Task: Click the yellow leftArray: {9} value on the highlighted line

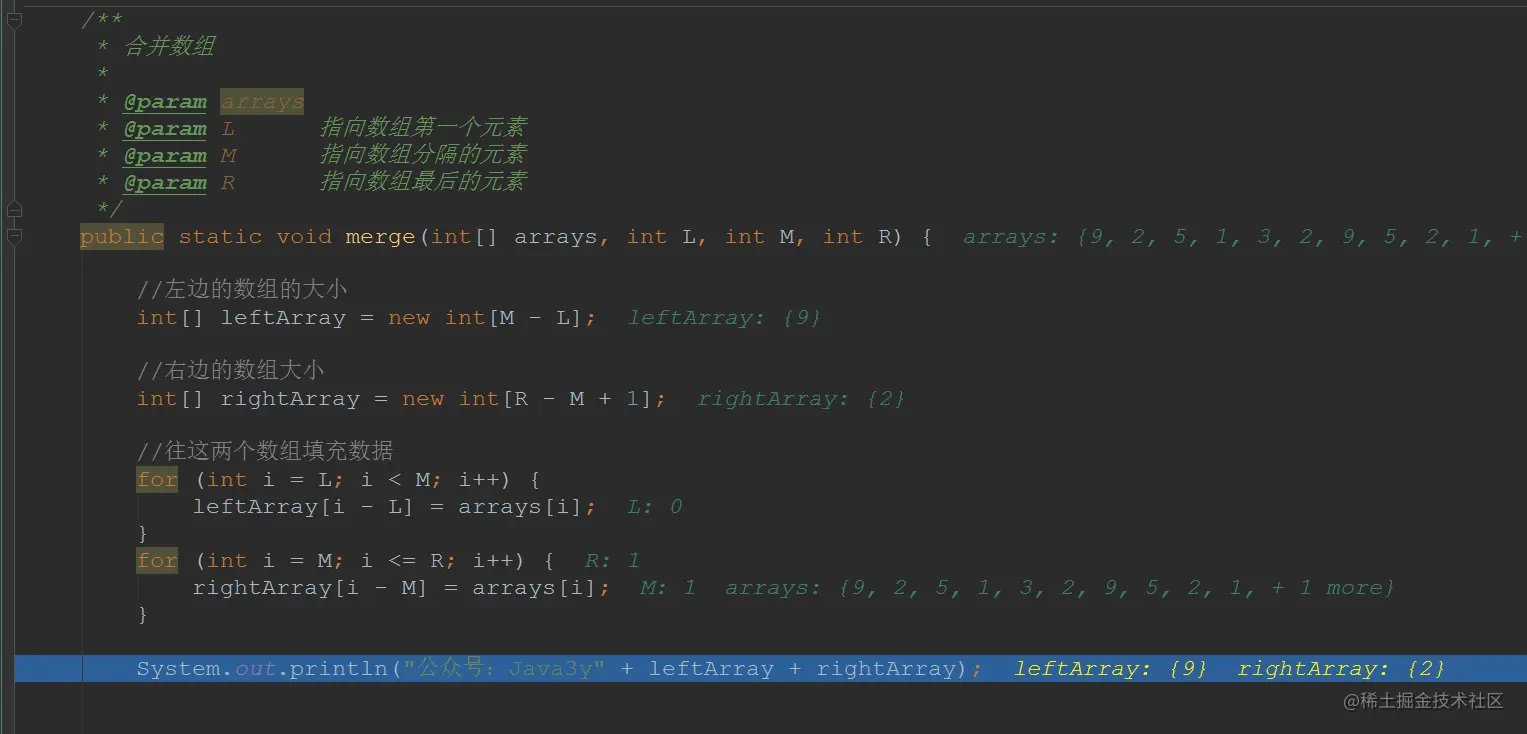Action: coord(1111,669)
